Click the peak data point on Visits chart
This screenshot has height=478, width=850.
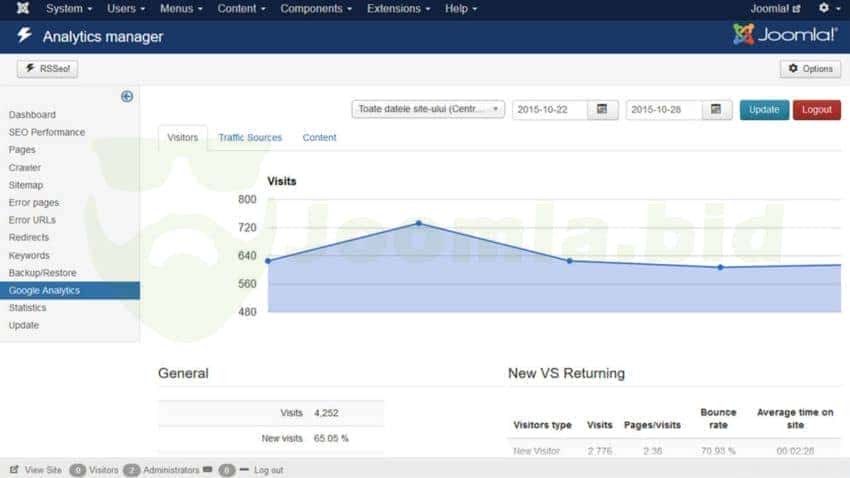coord(418,223)
